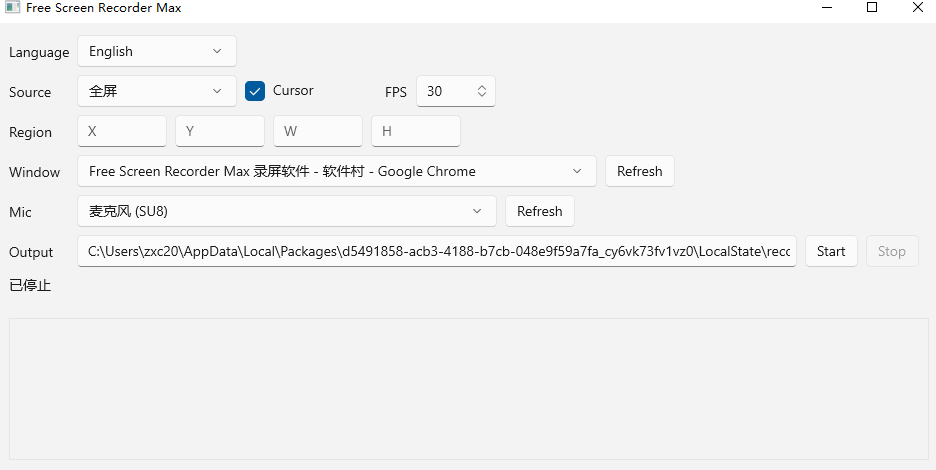The width and height of the screenshot is (936, 470).
Task: Refresh the Window list
Action: click(x=639, y=171)
